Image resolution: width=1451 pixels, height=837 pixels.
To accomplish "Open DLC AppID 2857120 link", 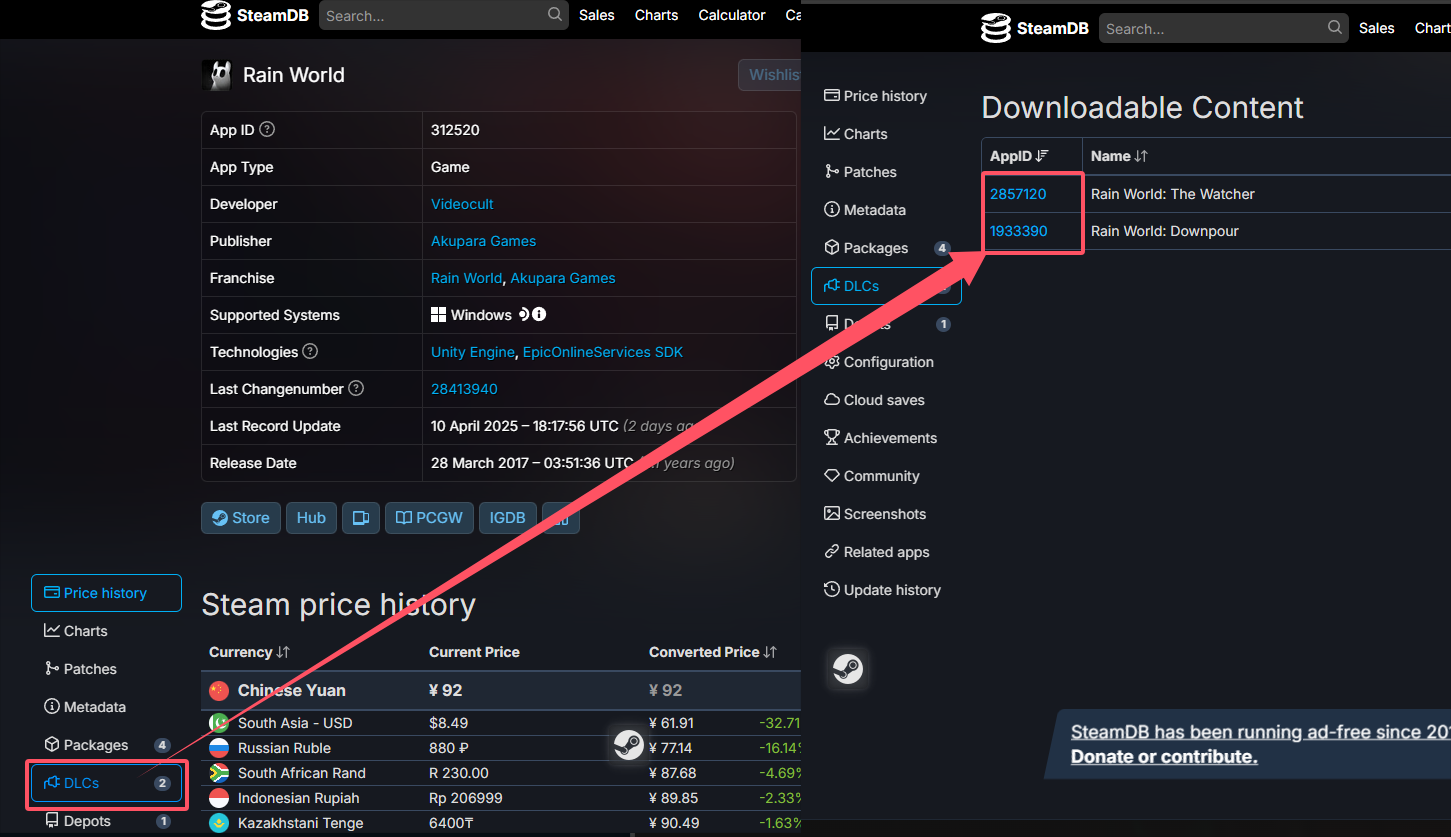I will [1018, 194].
